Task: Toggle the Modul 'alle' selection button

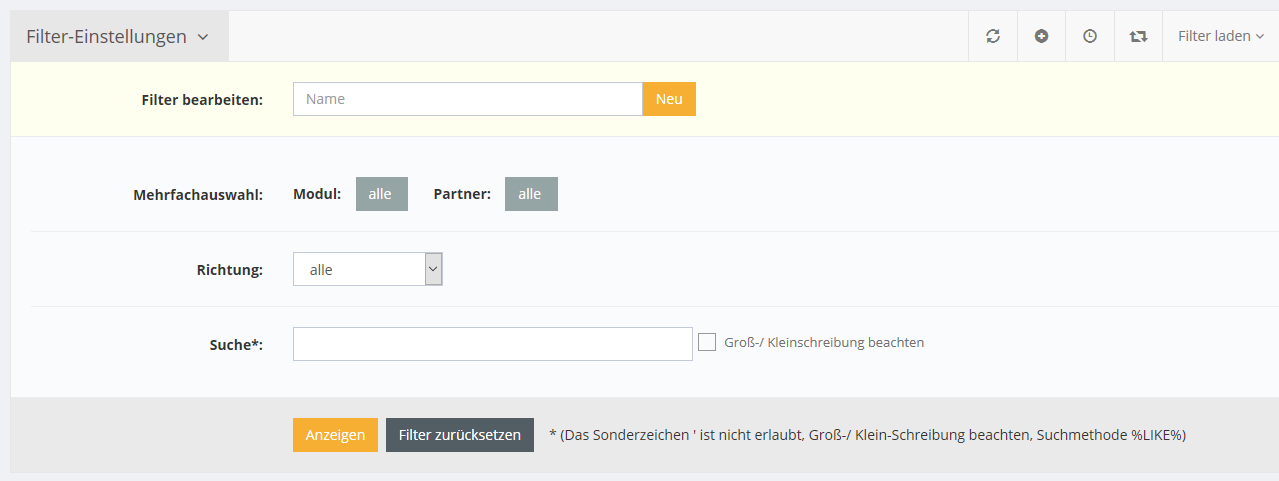Action: tap(381, 194)
